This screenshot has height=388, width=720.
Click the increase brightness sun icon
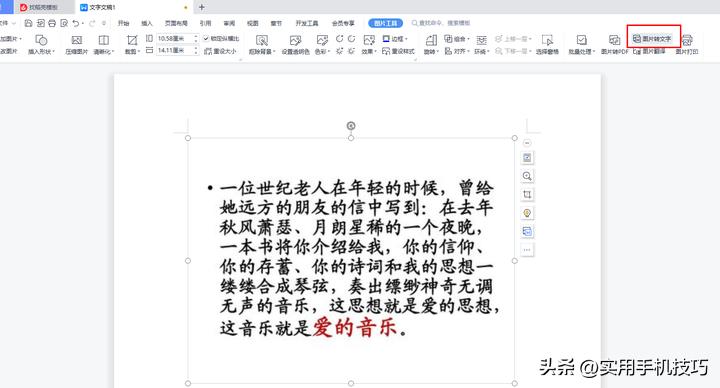339,51
